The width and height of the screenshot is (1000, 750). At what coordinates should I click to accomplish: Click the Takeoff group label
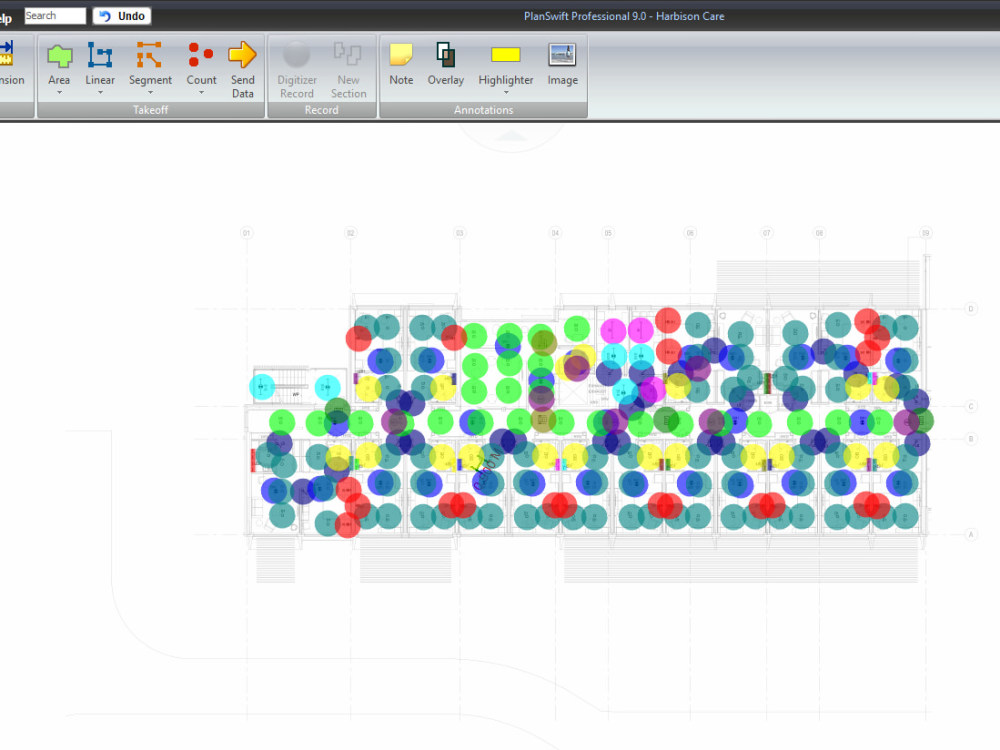click(151, 110)
